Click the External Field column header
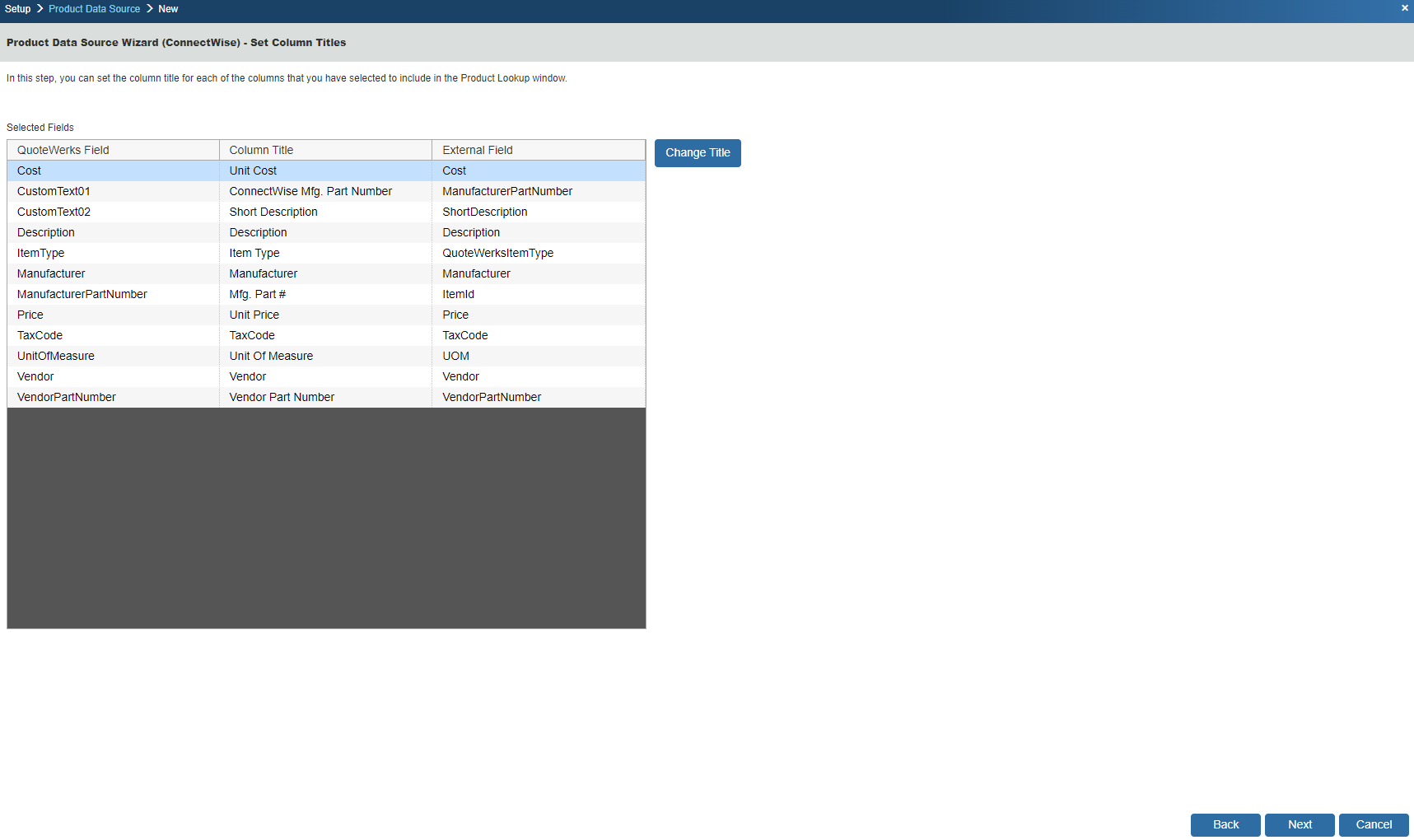Image resolution: width=1414 pixels, height=840 pixels. pos(538,150)
